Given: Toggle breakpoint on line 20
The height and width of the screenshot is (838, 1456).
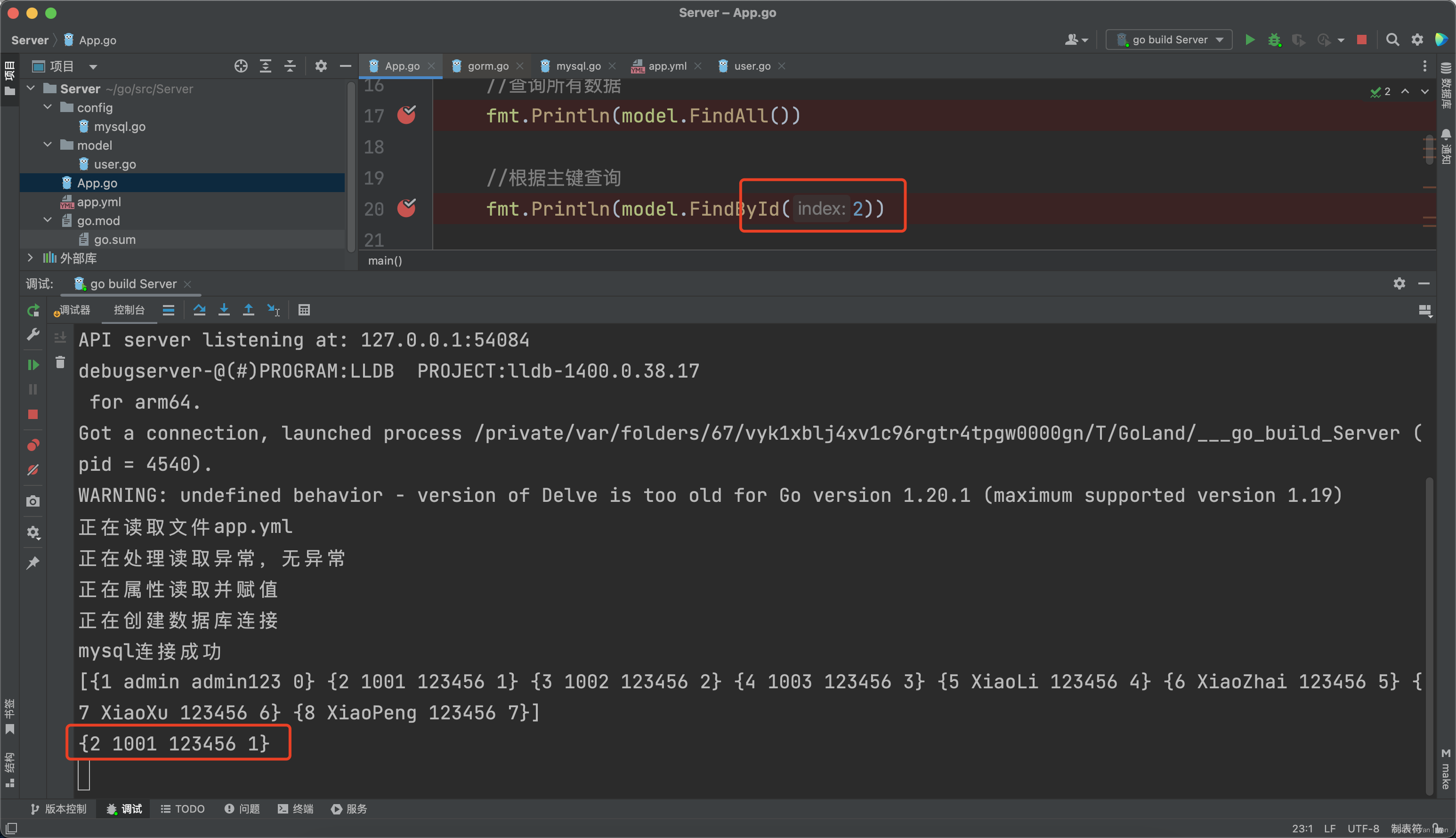Looking at the screenshot, I should click(406, 209).
